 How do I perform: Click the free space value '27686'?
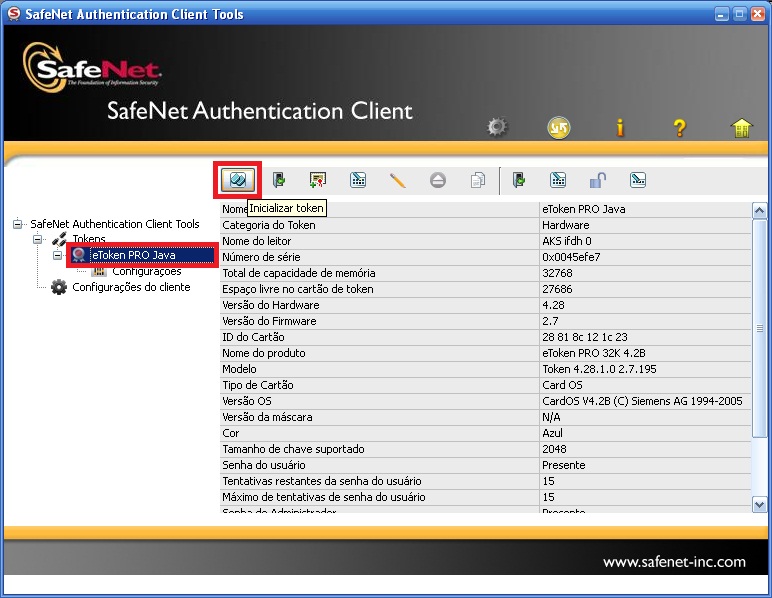[557, 289]
